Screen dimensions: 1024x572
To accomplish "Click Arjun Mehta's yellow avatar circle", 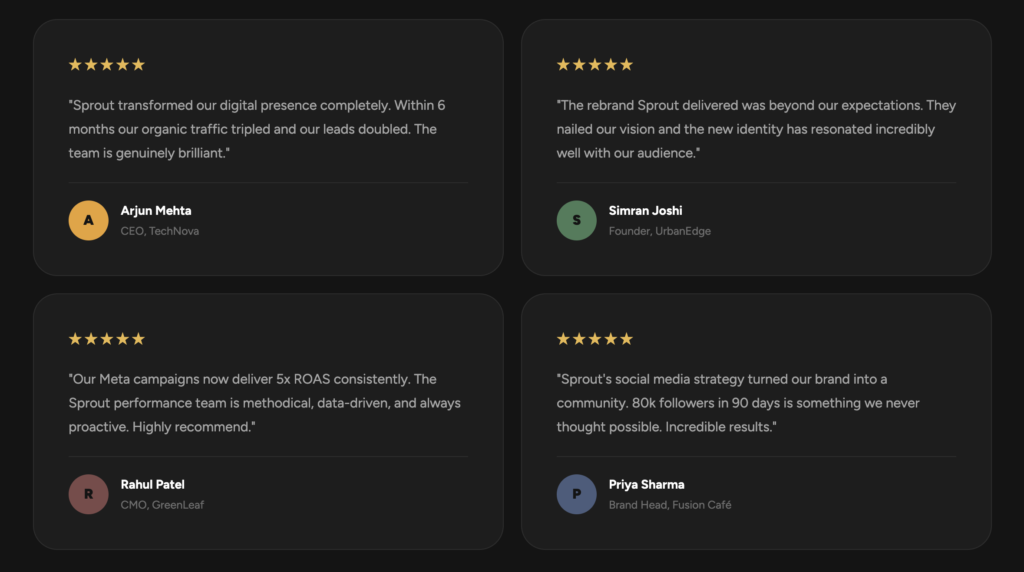I will 88,220.
